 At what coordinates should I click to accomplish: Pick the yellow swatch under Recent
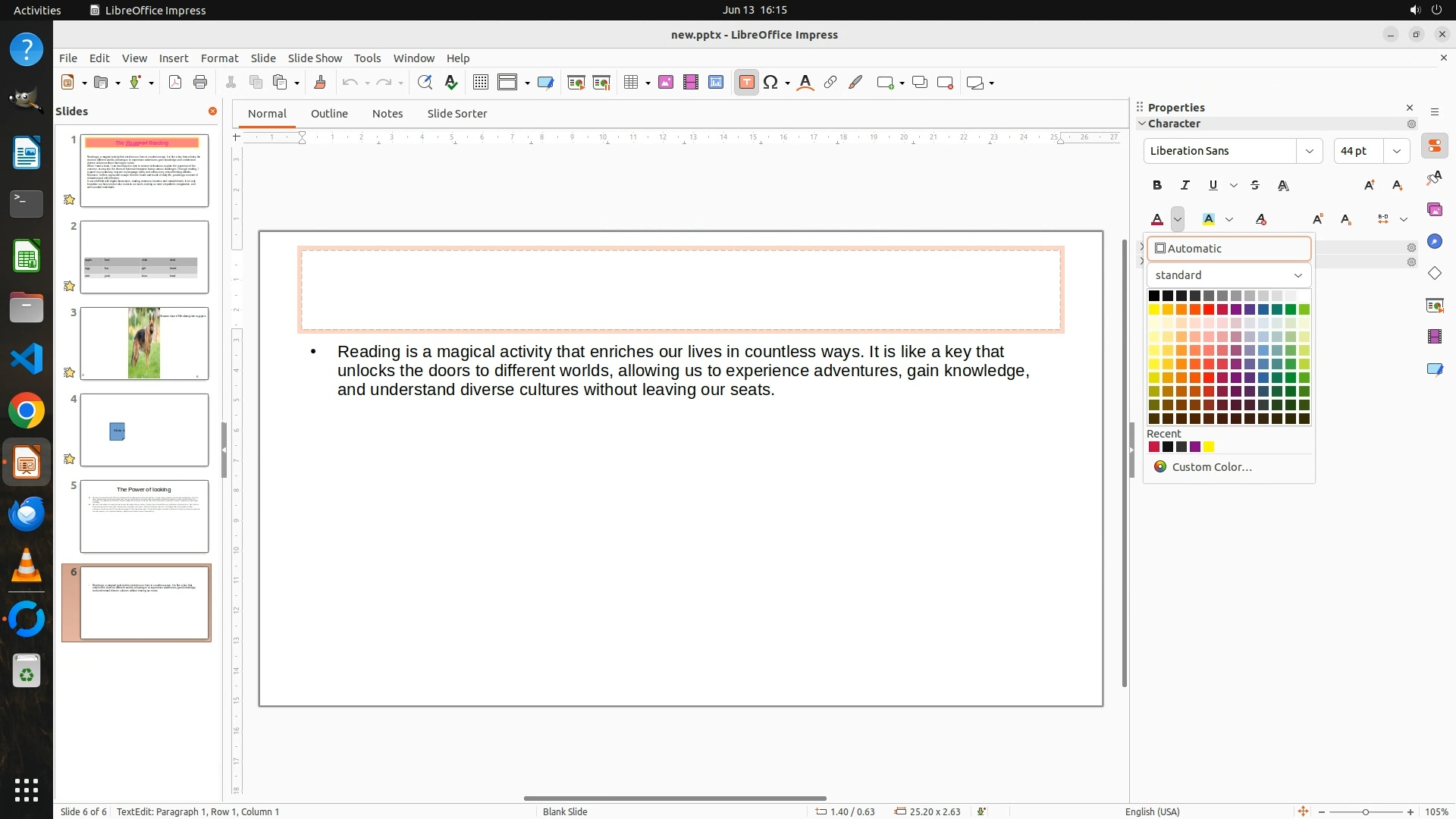[1209, 447]
